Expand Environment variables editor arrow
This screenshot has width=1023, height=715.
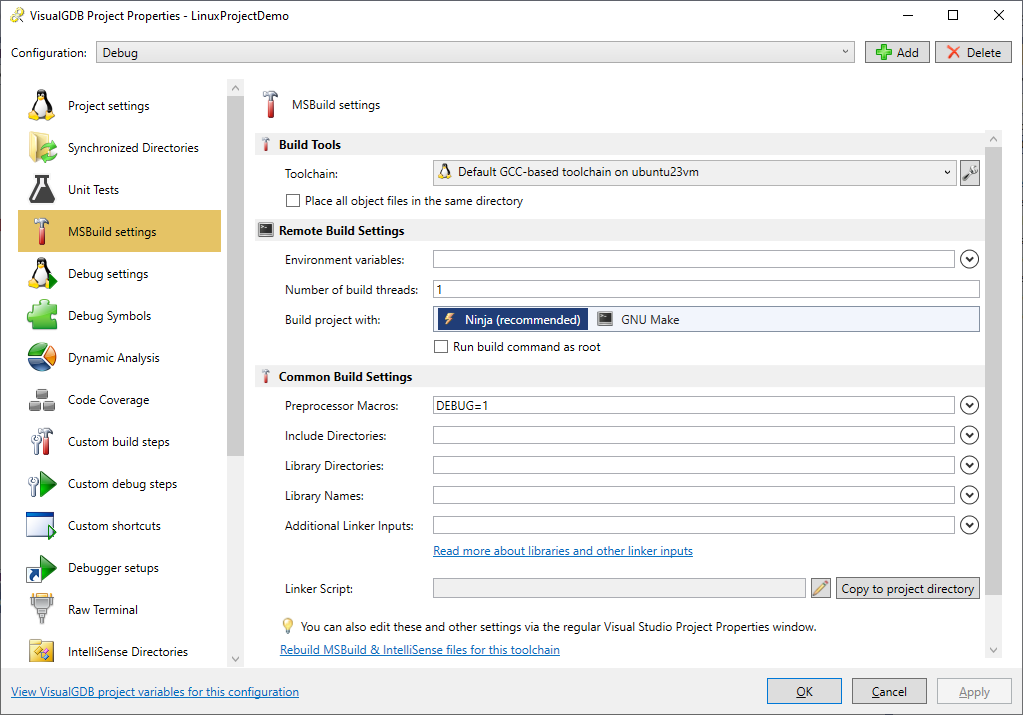click(970, 259)
